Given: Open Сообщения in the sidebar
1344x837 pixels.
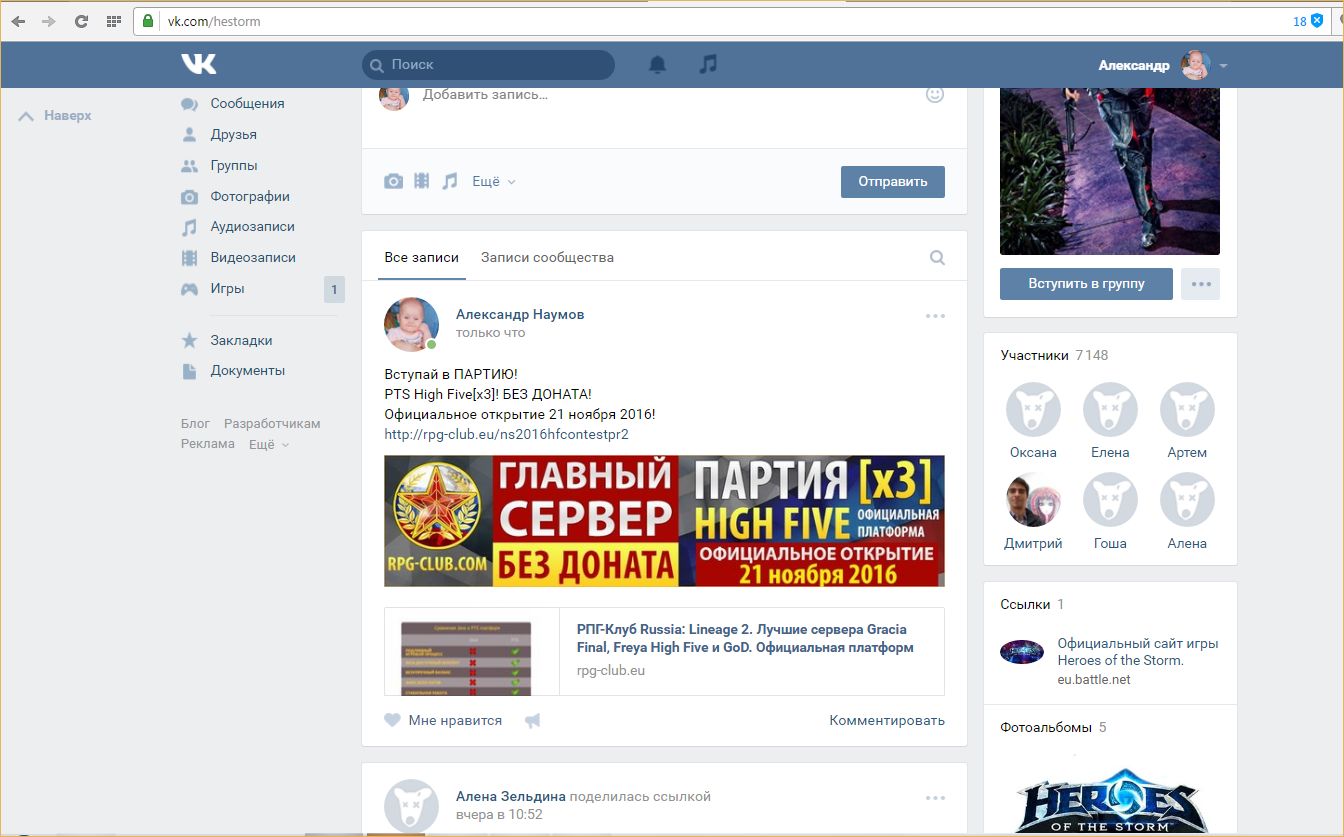Looking at the screenshot, I should coord(247,103).
